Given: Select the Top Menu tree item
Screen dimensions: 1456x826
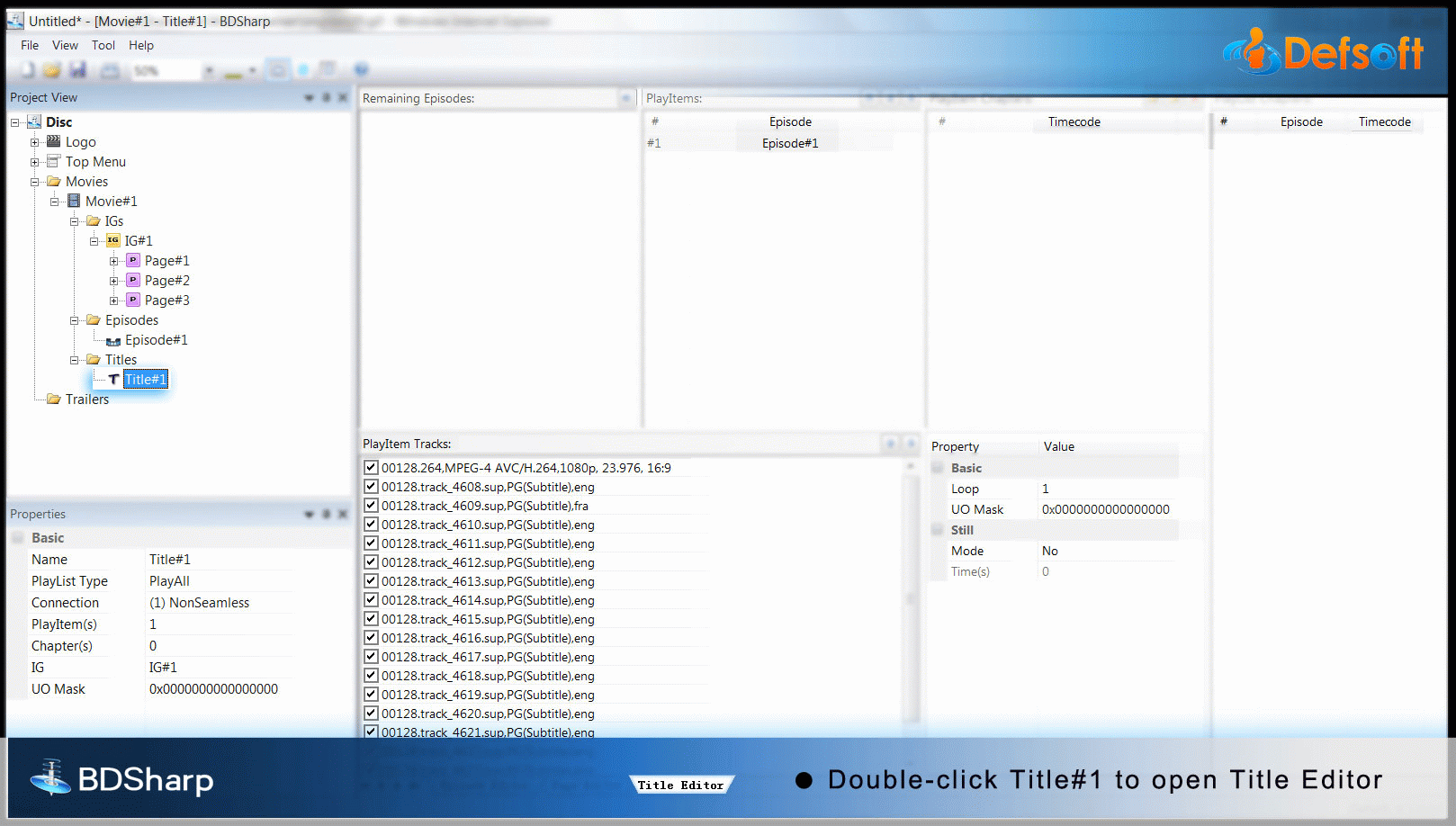Looking at the screenshot, I should (95, 162).
